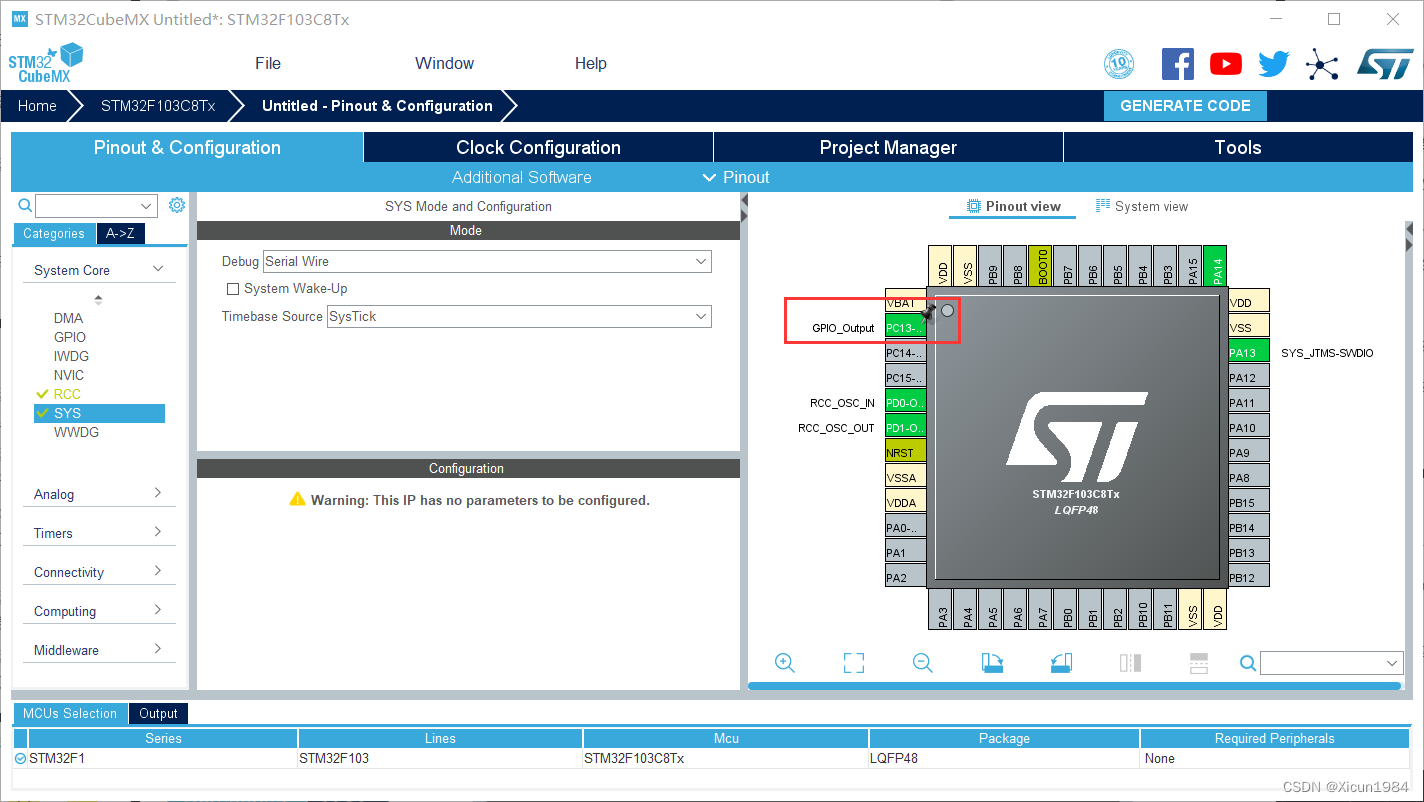
Task: Open the Output tab at the bottom
Action: pos(158,713)
